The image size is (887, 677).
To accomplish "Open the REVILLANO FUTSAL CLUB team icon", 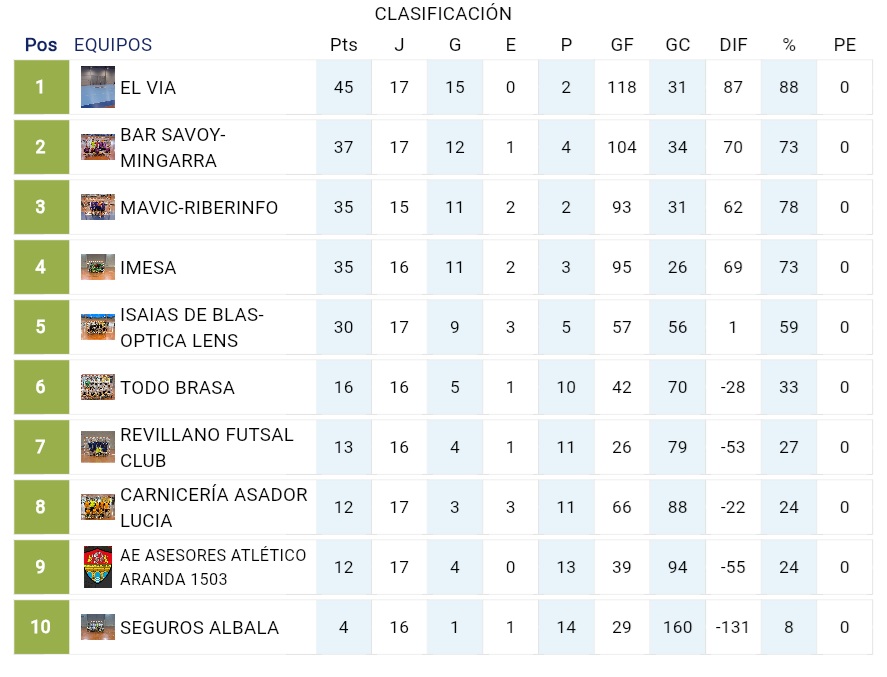I will pos(98,447).
